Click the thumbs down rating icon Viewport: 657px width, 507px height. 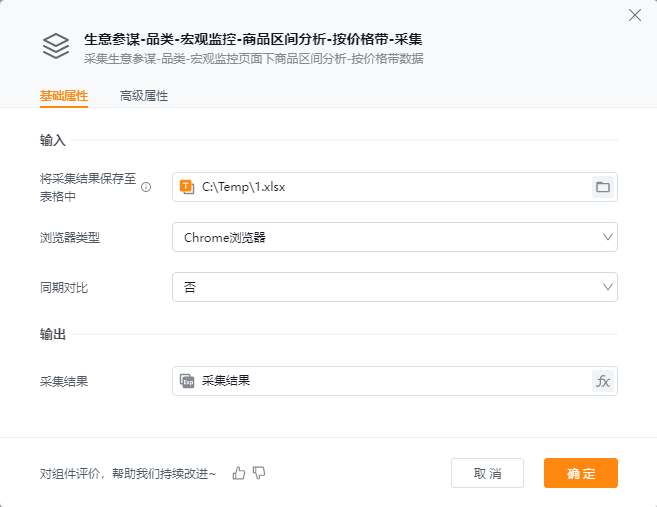pyautogui.click(x=259, y=473)
